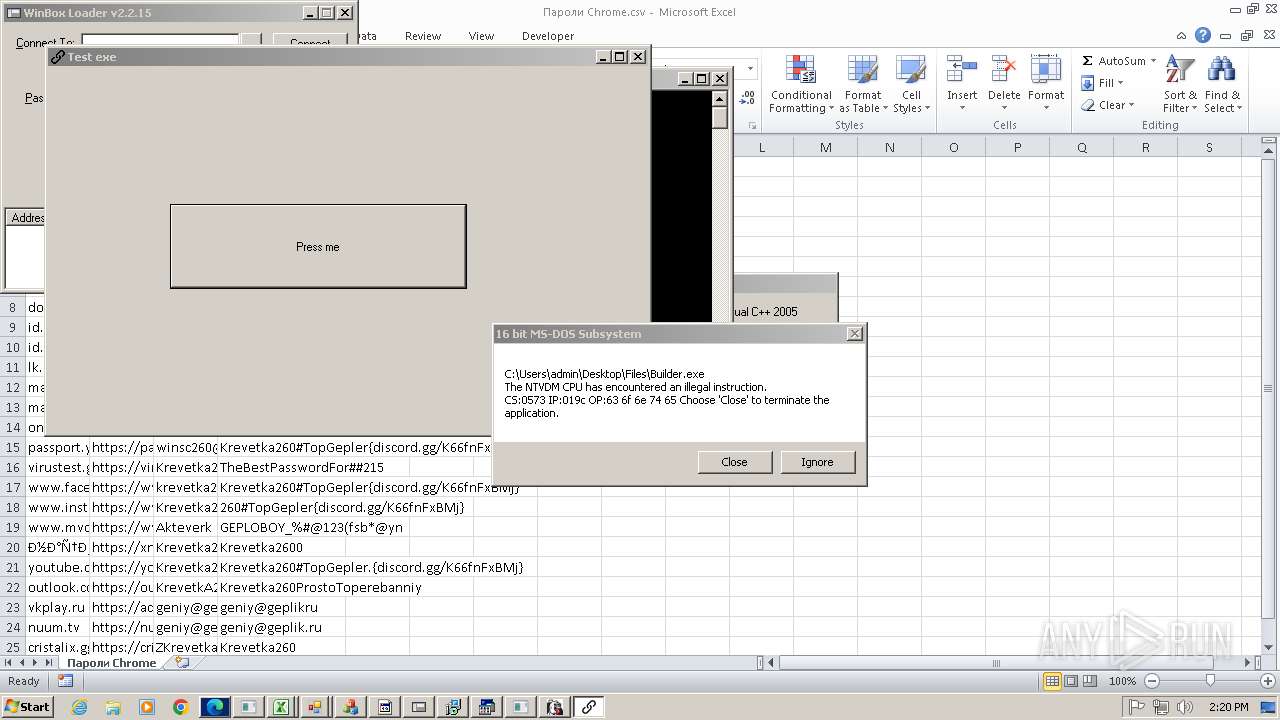
Task: Click the AutoSum sigma icon
Action: 1088,61
